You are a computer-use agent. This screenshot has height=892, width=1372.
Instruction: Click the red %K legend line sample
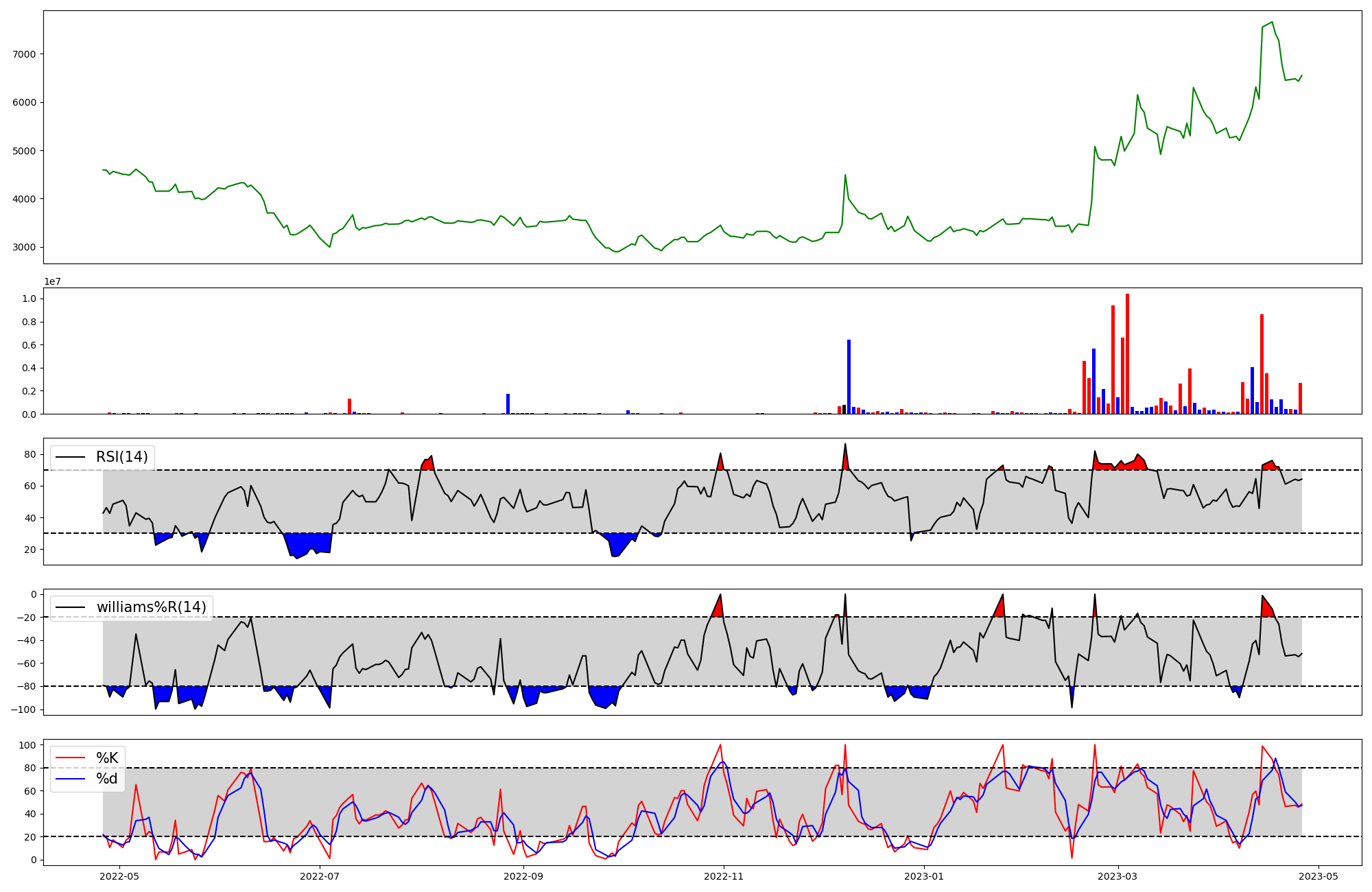pyautogui.click(x=71, y=758)
